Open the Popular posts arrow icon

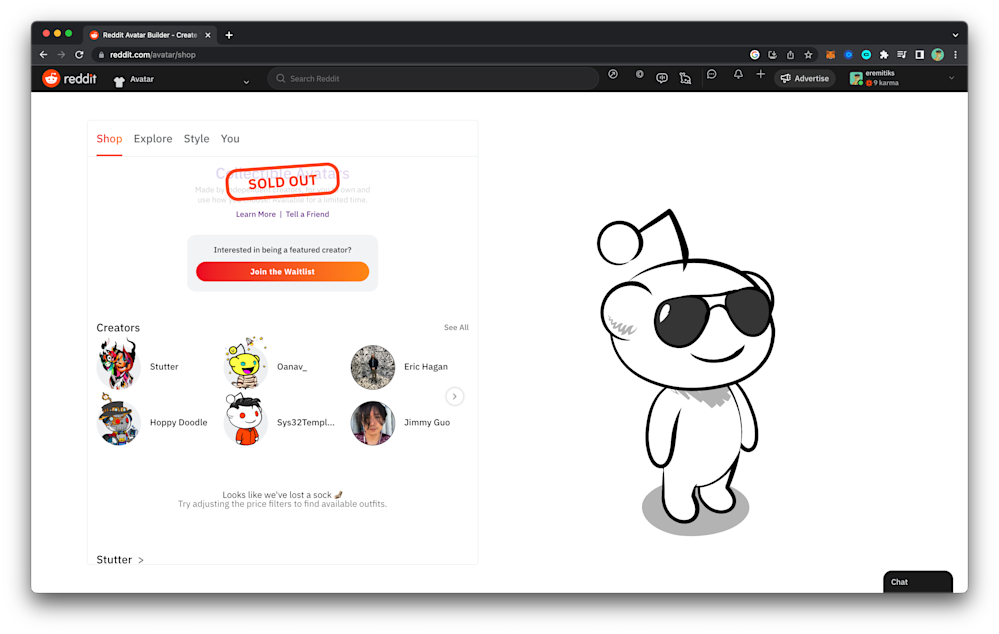point(613,75)
